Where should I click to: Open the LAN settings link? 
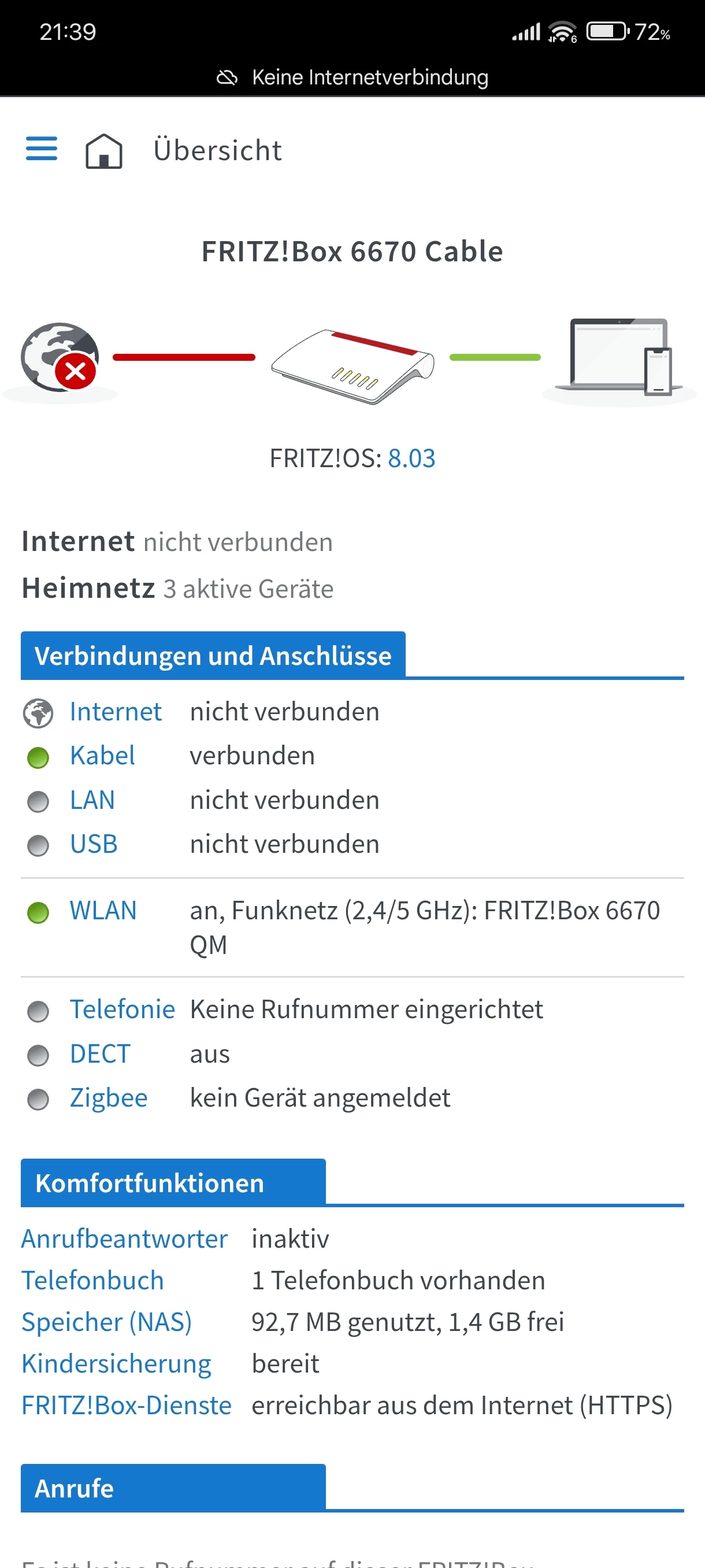[x=92, y=800]
